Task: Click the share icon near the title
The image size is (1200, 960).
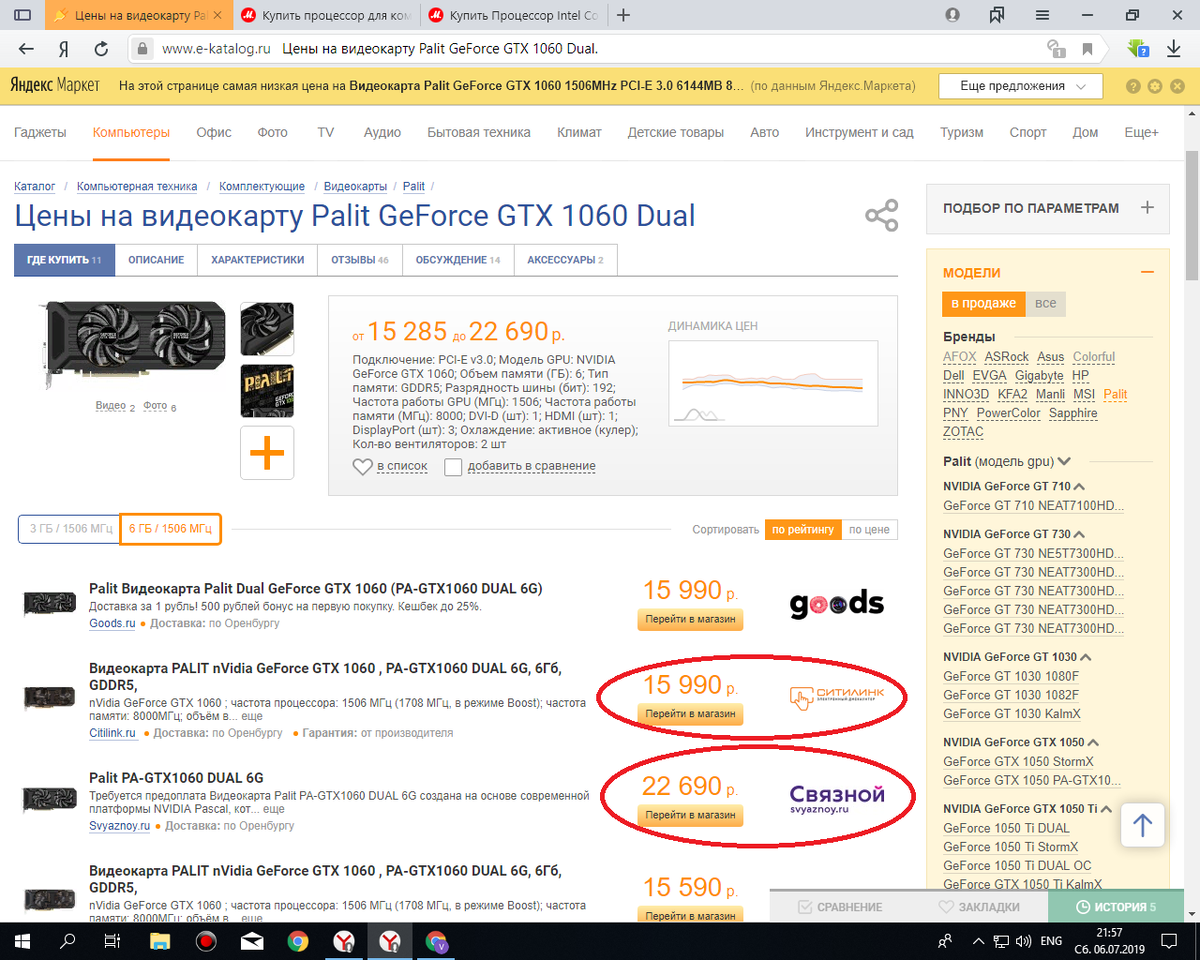Action: 881,215
